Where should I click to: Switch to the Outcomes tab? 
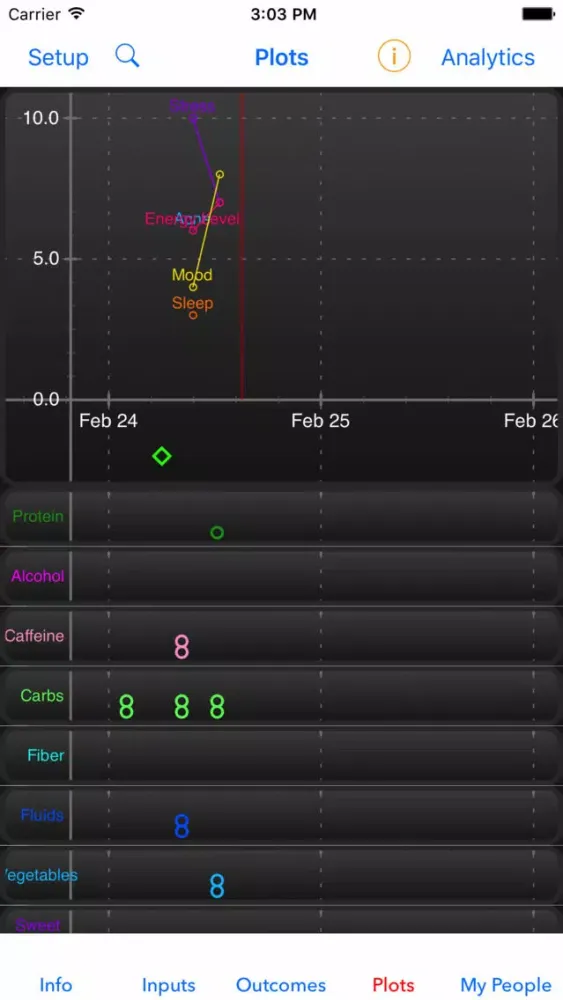click(281, 985)
